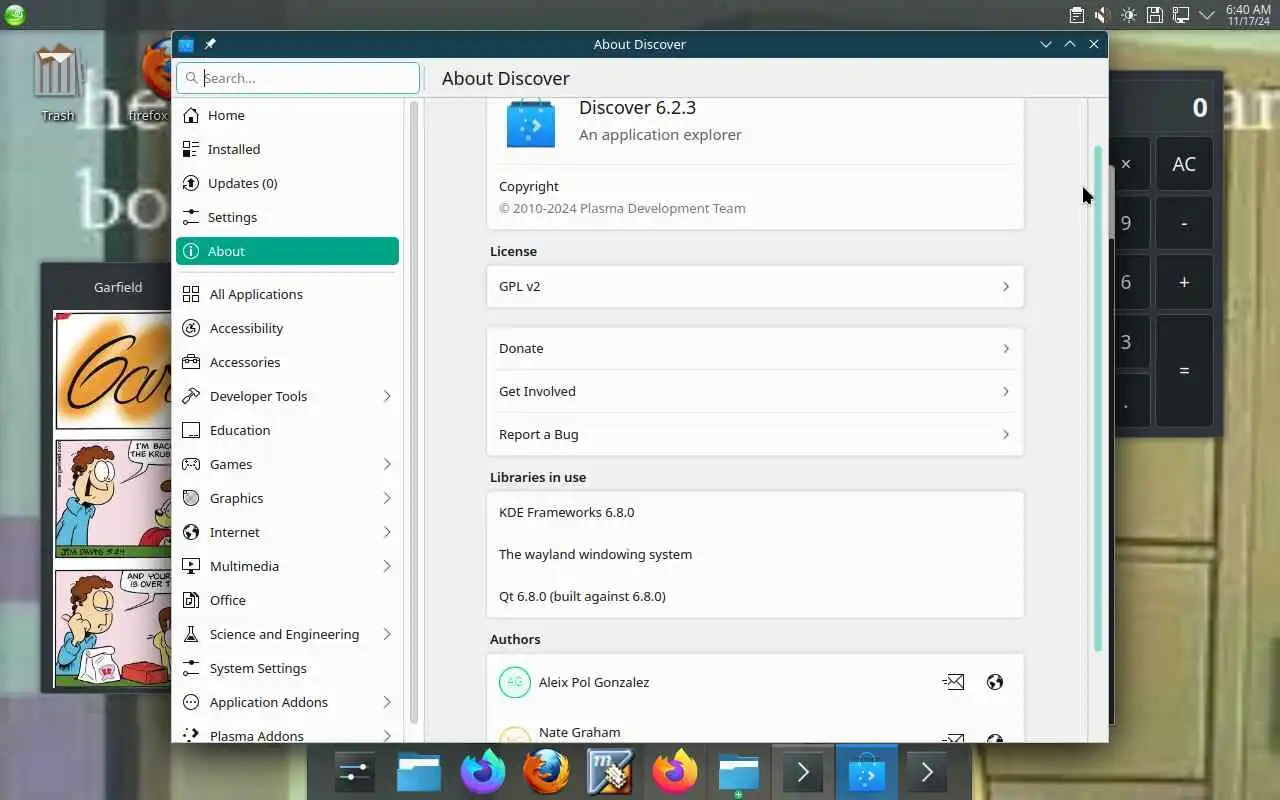
Task: Open the GPL v2 license details
Action: point(755,286)
